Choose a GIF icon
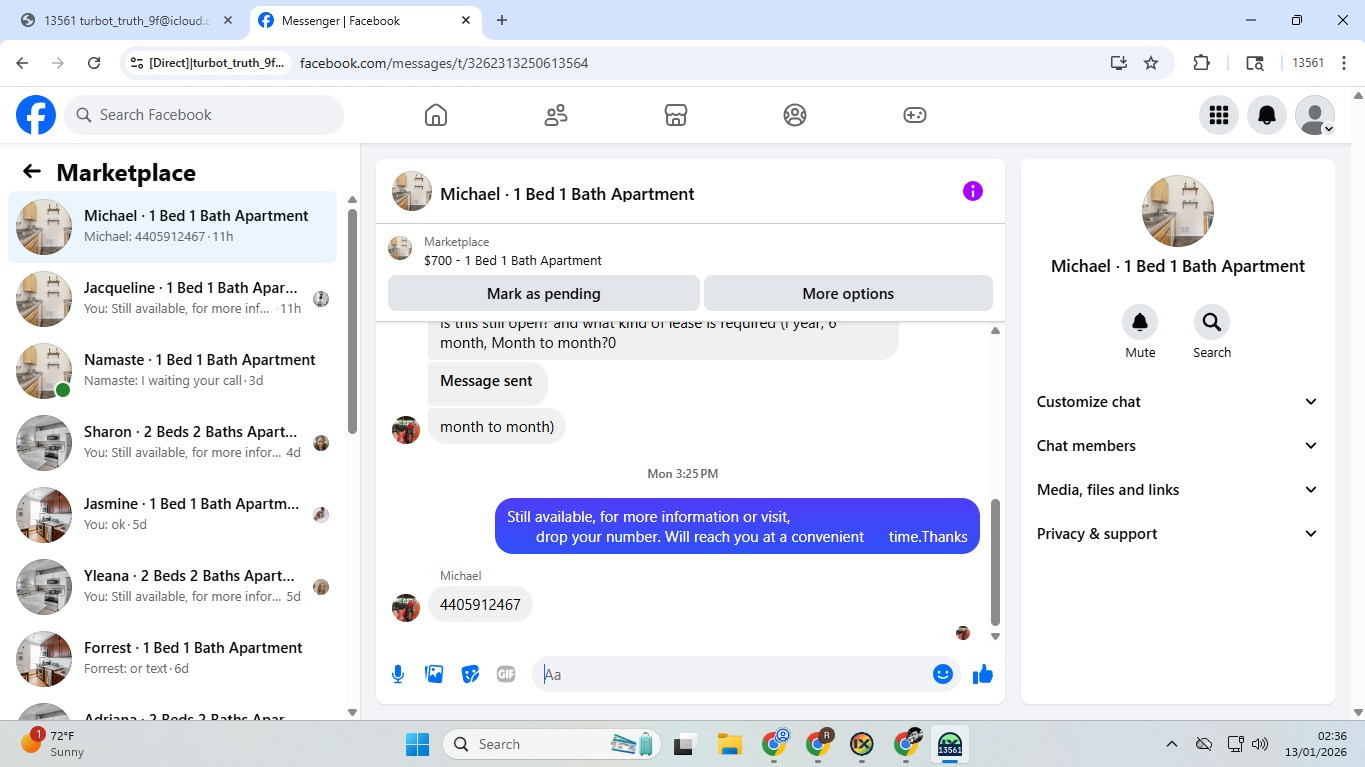This screenshot has width=1365, height=767. (506, 674)
